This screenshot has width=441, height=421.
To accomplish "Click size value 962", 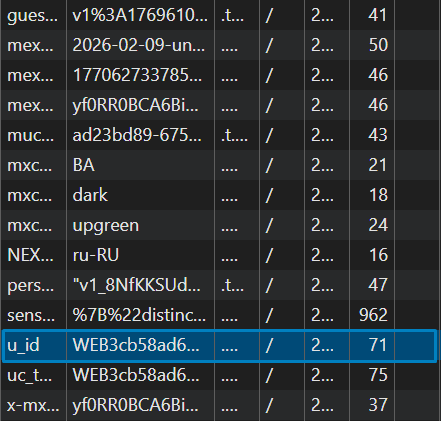I will [x=373, y=315].
